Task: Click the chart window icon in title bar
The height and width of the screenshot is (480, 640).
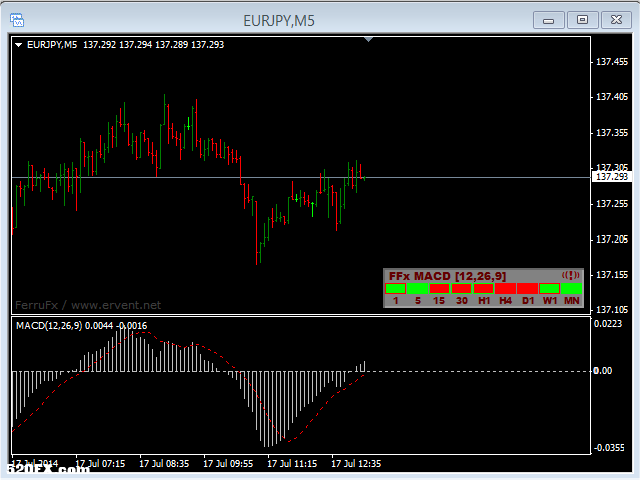Action: [17, 20]
